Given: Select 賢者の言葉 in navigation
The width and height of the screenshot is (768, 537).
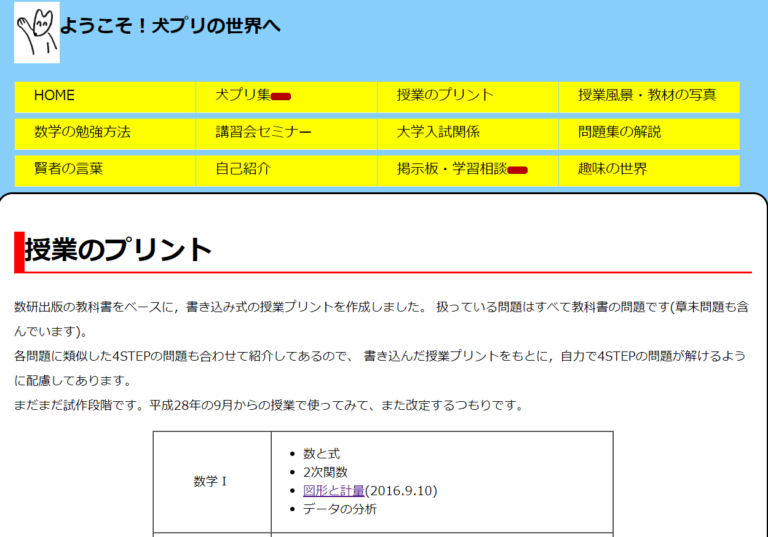Looking at the screenshot, I should [x=105, y=171].
